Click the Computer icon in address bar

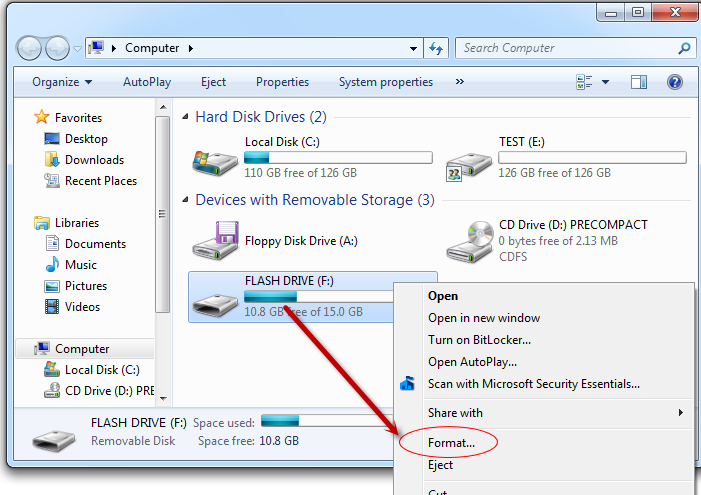(x=96, y=47)
